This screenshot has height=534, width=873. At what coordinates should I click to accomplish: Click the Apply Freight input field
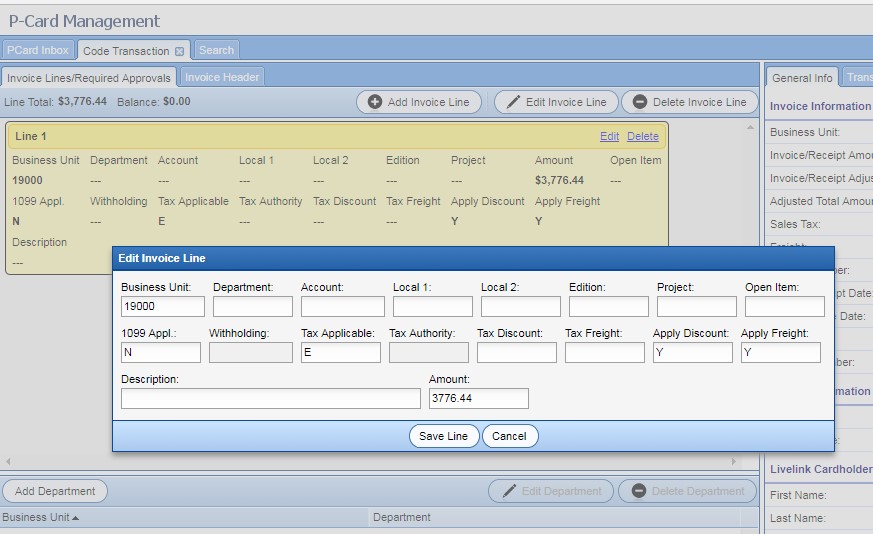tap(781, 352)
